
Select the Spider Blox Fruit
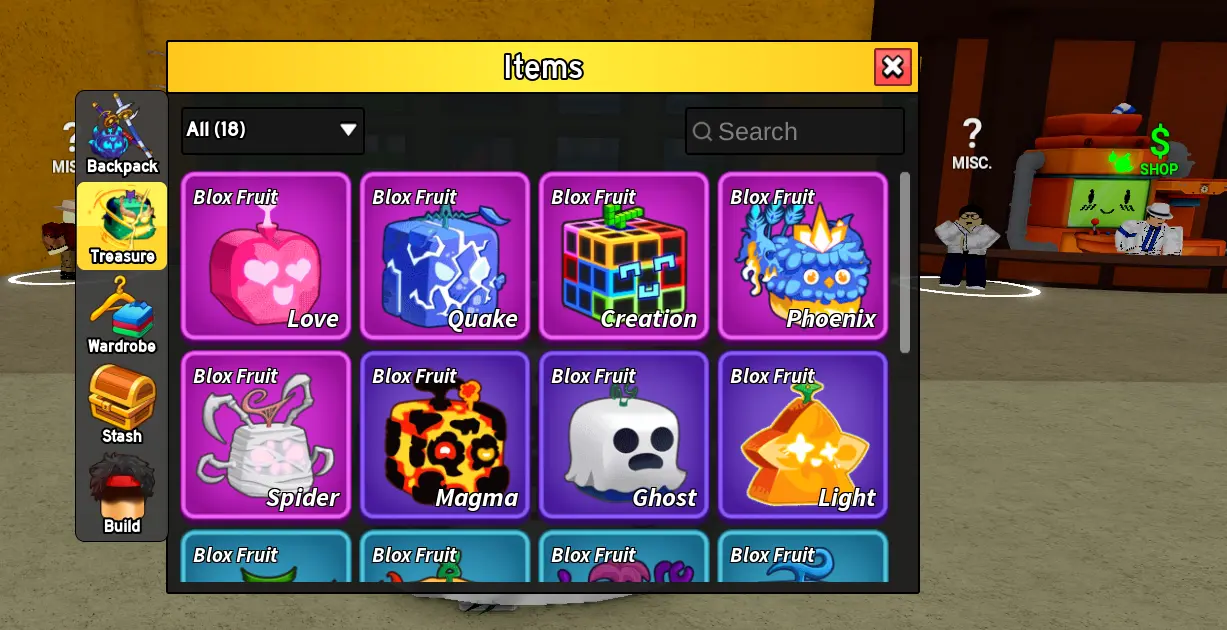point(266,435)
